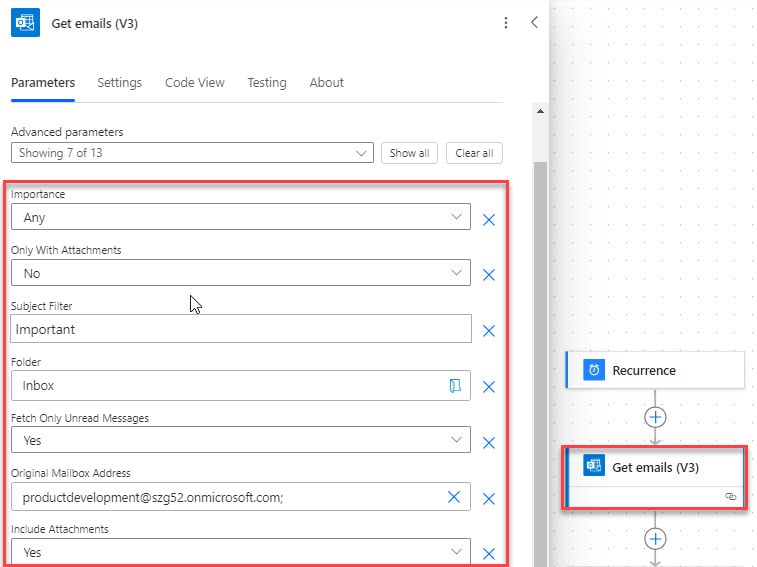Open the Code View tab
This screenshot has height=567, width=757.
[x=195, y=83]
